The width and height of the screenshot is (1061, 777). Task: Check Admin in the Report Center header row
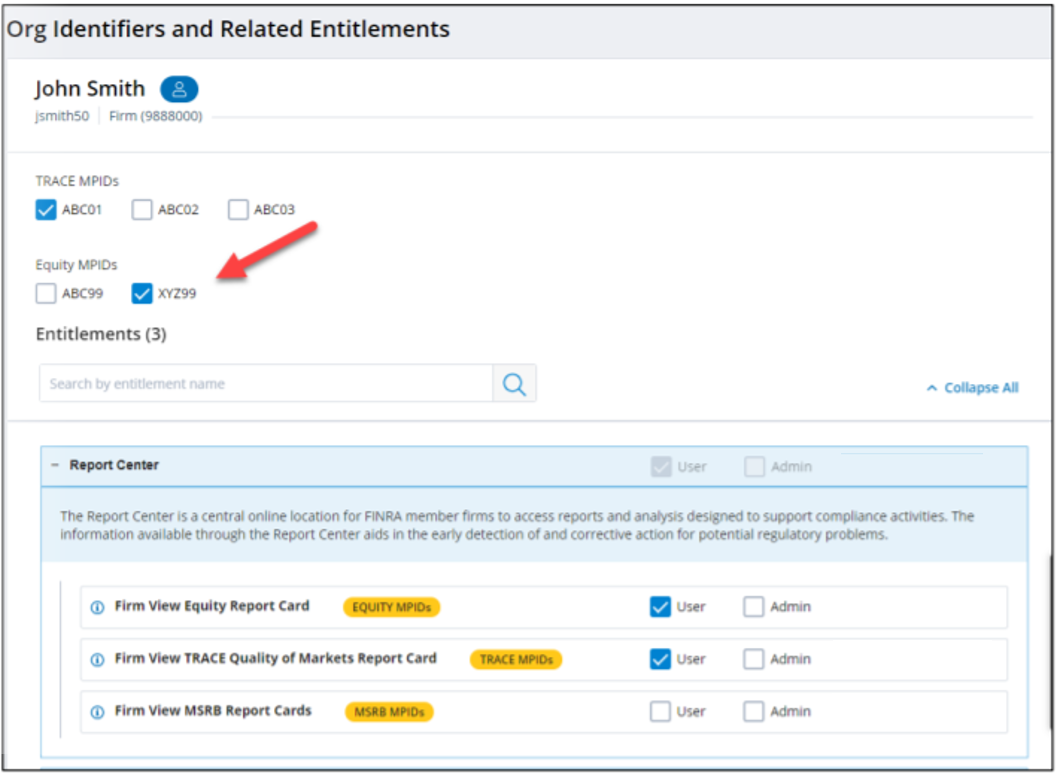(x=753, y=466)
